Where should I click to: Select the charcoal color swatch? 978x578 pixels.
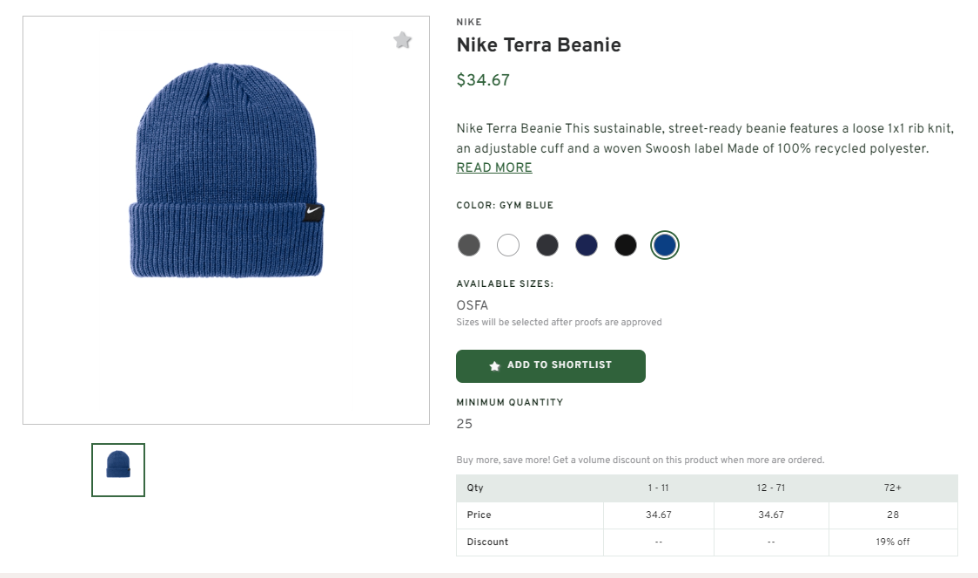[x=547, y=245]
